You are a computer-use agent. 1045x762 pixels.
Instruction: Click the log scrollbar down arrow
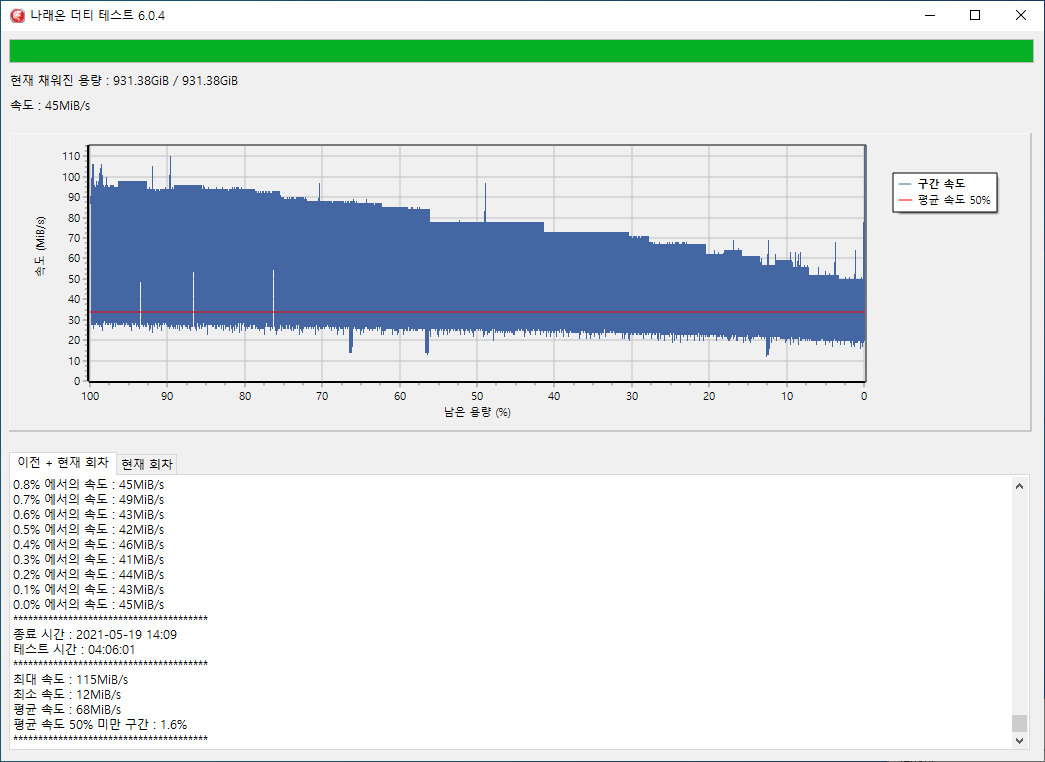[x=1019, y=740]
